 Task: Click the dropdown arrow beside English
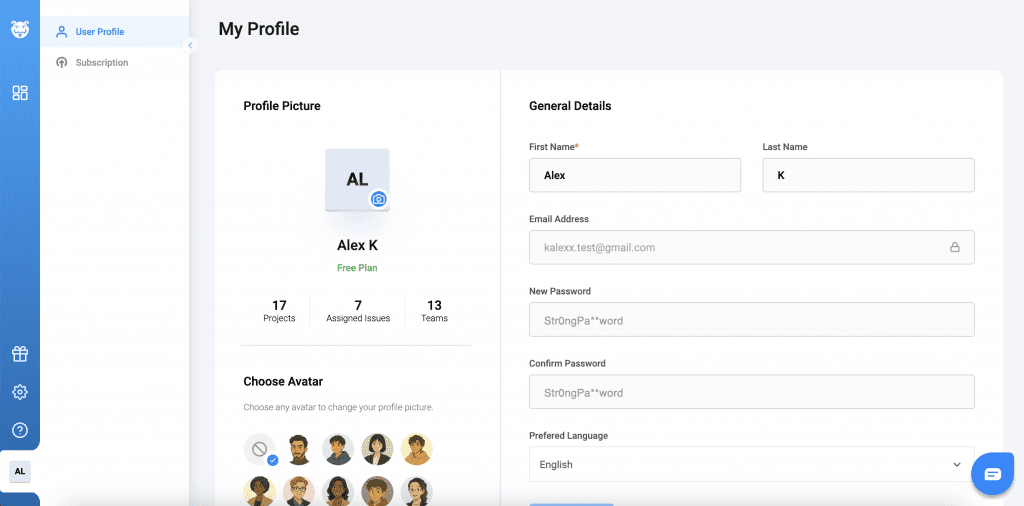pos(956,464)
